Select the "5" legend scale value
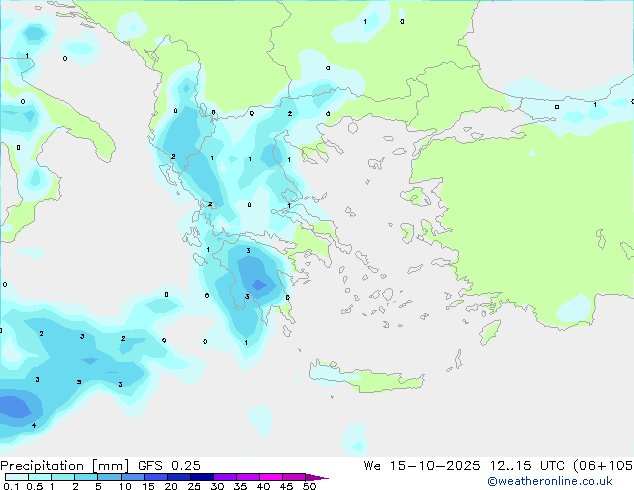Image resolution: width=634 pixels, height=490 pixels. [98, 486]
